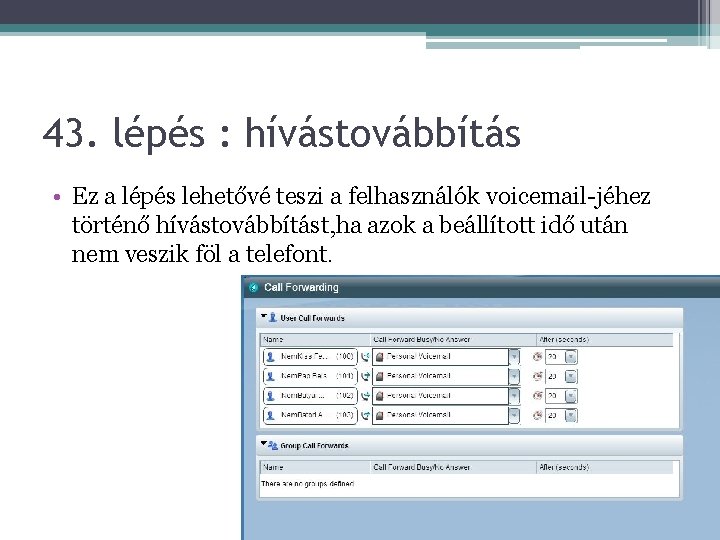Select Personal Voicemail text in extension 101 row
This screenshot has width=720, height=540.
[x=419, y=376]
